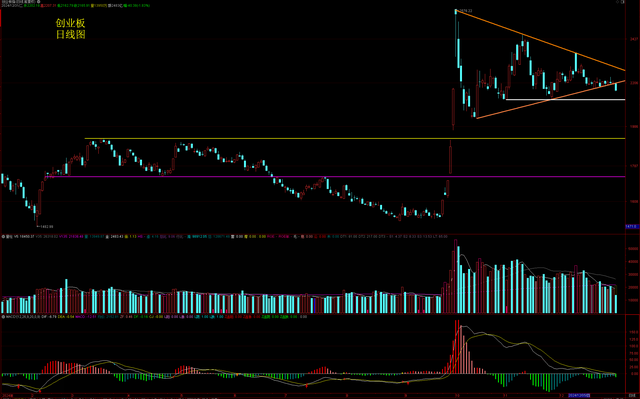Viewport: 640px width, 399px height.
Task: Click the highlighted date label on the time axis
Action: point(579,396)
